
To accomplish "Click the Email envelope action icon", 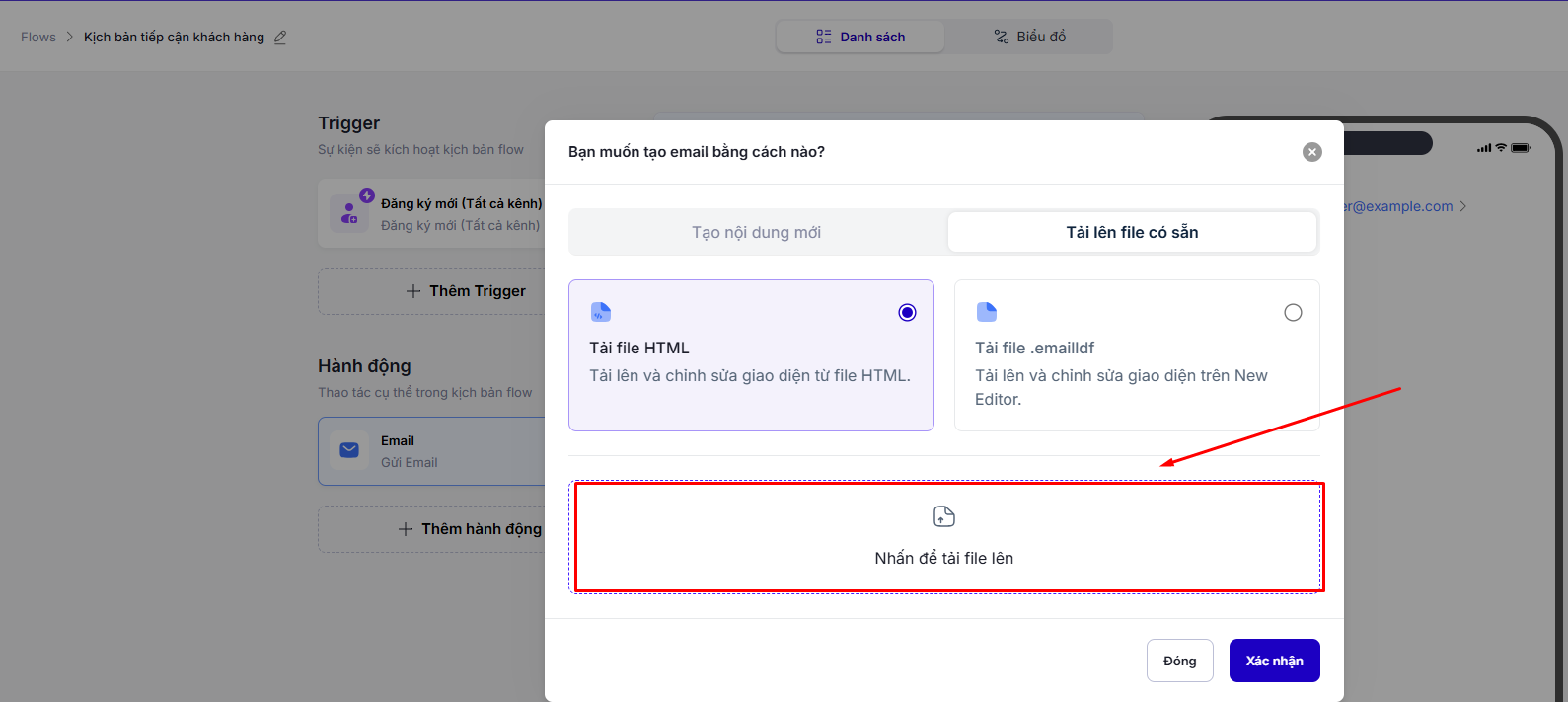I will click(349, 450).
